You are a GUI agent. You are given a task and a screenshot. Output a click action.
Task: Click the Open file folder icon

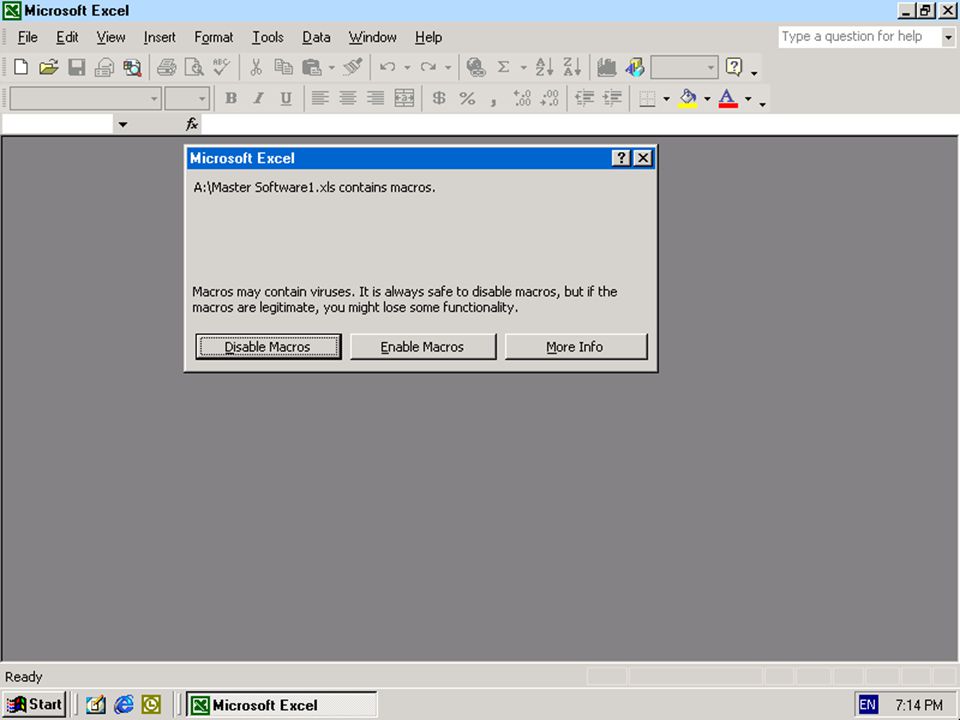click(48, 67)
